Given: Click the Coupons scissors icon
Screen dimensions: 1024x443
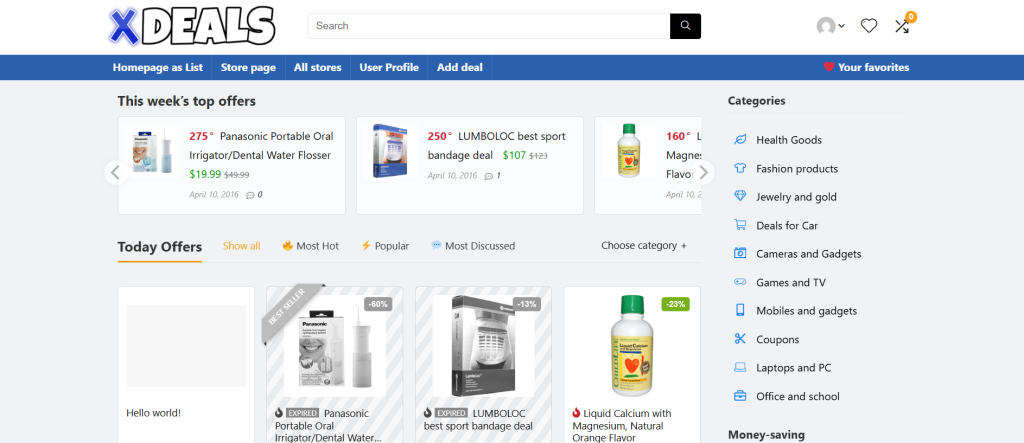Looking at the screenshot, I should [x=740, y=339].
